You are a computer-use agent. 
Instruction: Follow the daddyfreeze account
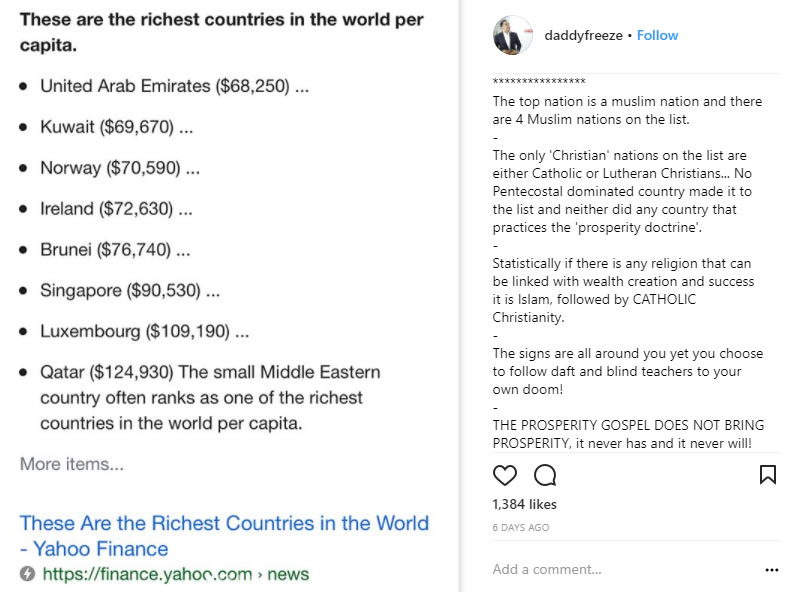(x=657, y=35)
